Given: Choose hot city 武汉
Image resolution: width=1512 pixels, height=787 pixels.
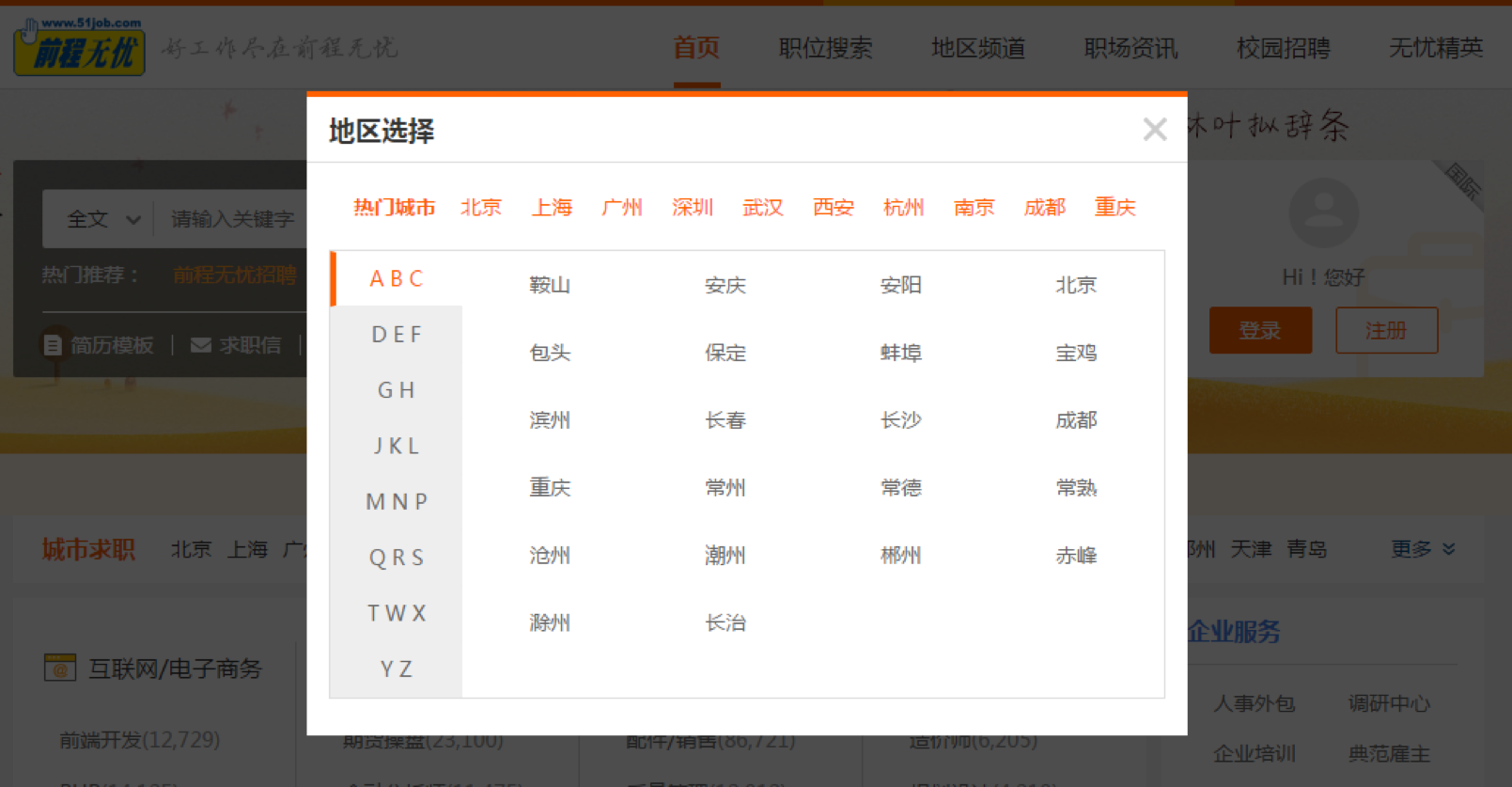Looking at the screenshot, I should (x=763, y=207).
